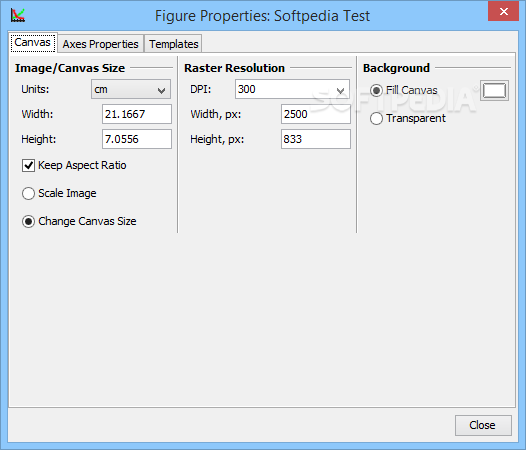Open the Axes Properties tab
Viewport: 526px width, 450px height.
pos(100,44)
